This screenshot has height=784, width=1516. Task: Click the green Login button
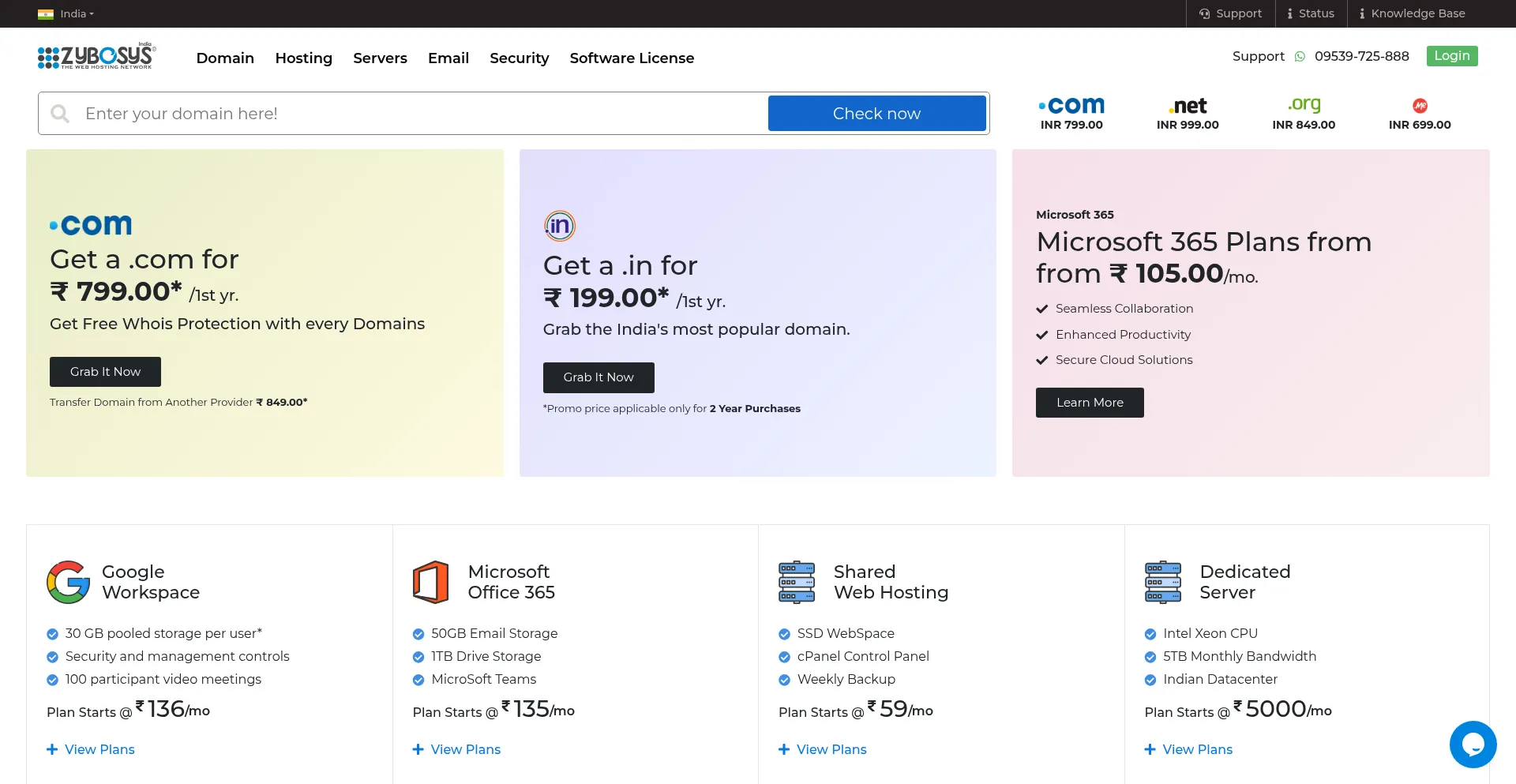[x=1451, y=56]
